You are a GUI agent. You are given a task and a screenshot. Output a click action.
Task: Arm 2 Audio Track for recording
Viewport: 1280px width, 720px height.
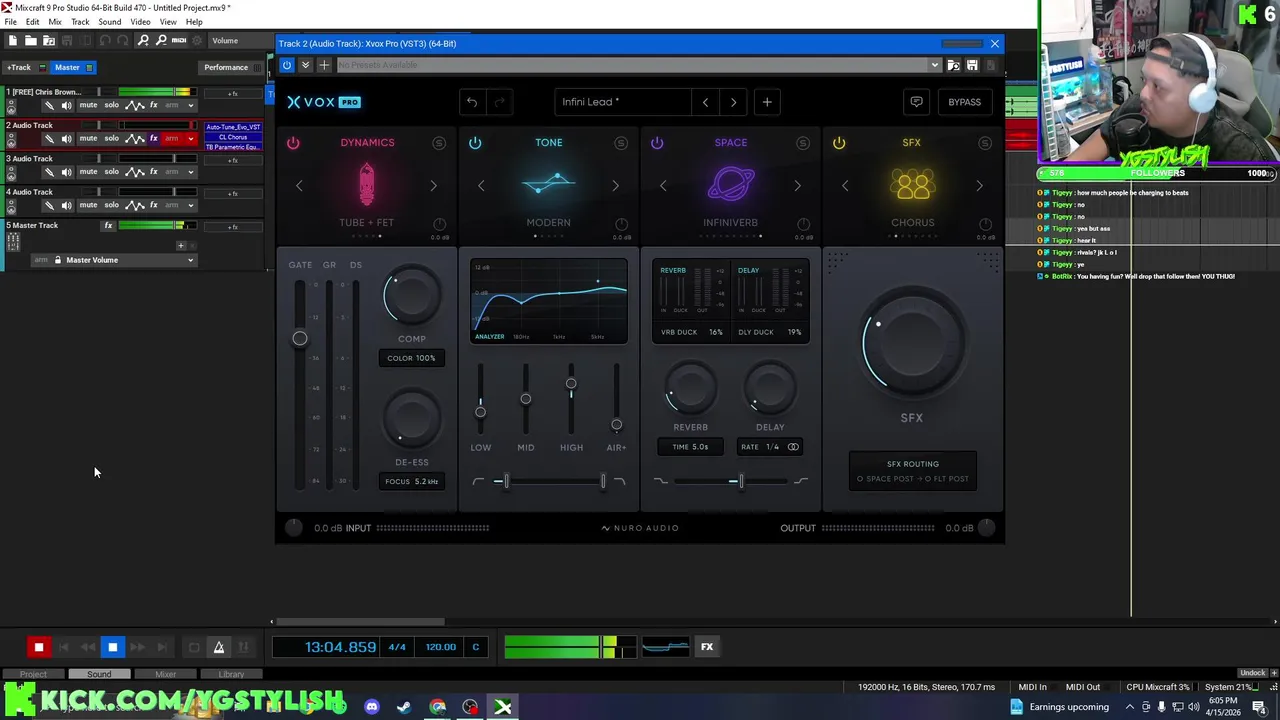point(171,138)
